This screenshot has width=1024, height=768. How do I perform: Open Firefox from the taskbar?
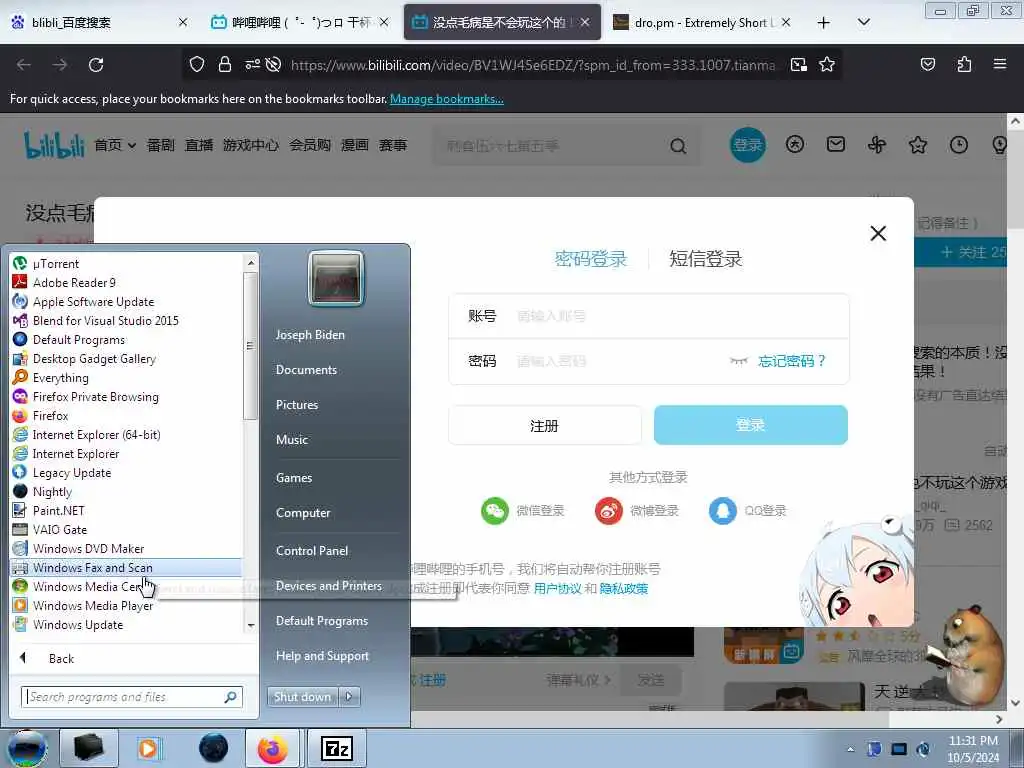[272, 748]
